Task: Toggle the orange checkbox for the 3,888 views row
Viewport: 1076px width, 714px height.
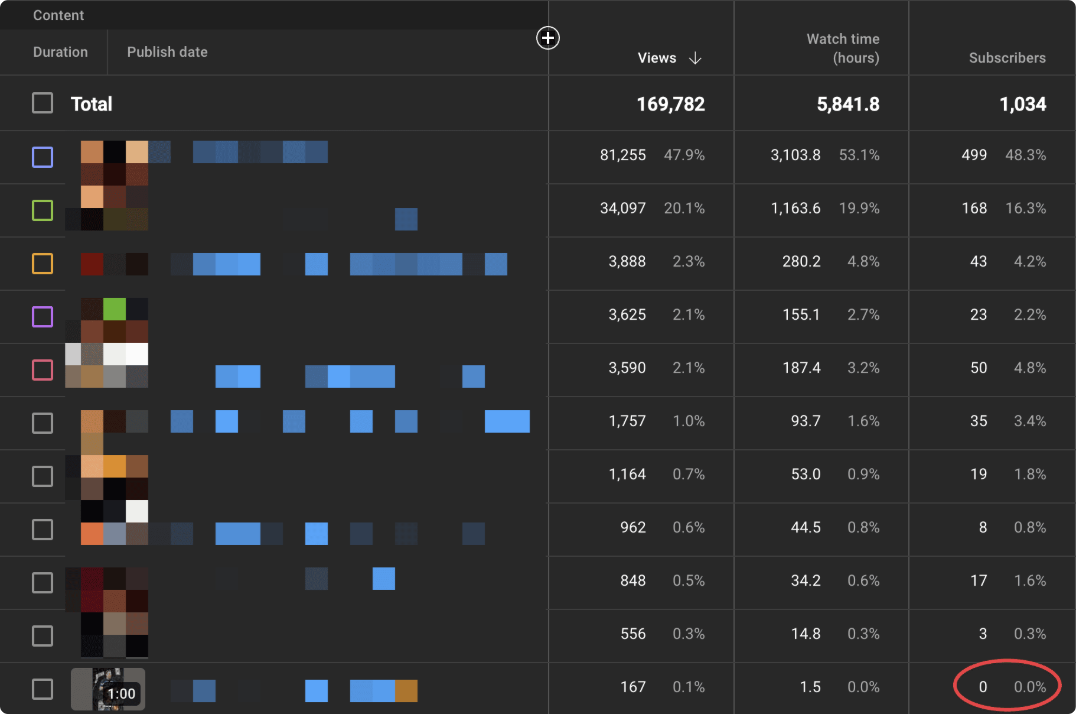Action: click(x=42, y=263)
